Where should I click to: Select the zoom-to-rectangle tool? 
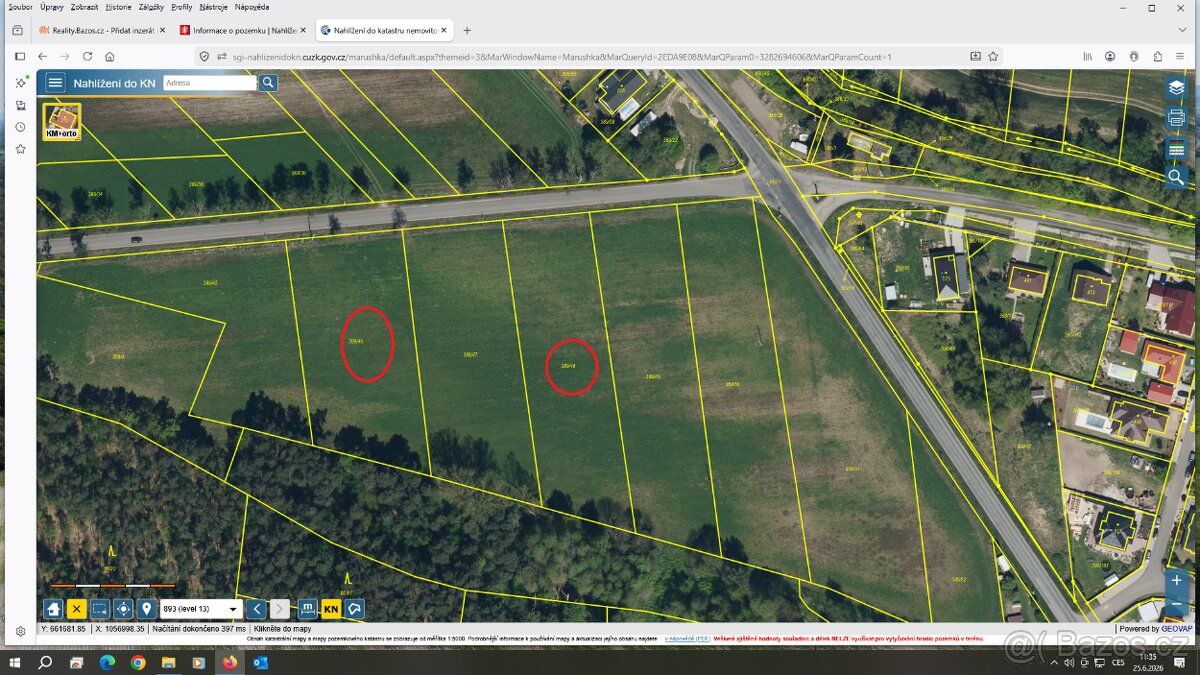100,608
